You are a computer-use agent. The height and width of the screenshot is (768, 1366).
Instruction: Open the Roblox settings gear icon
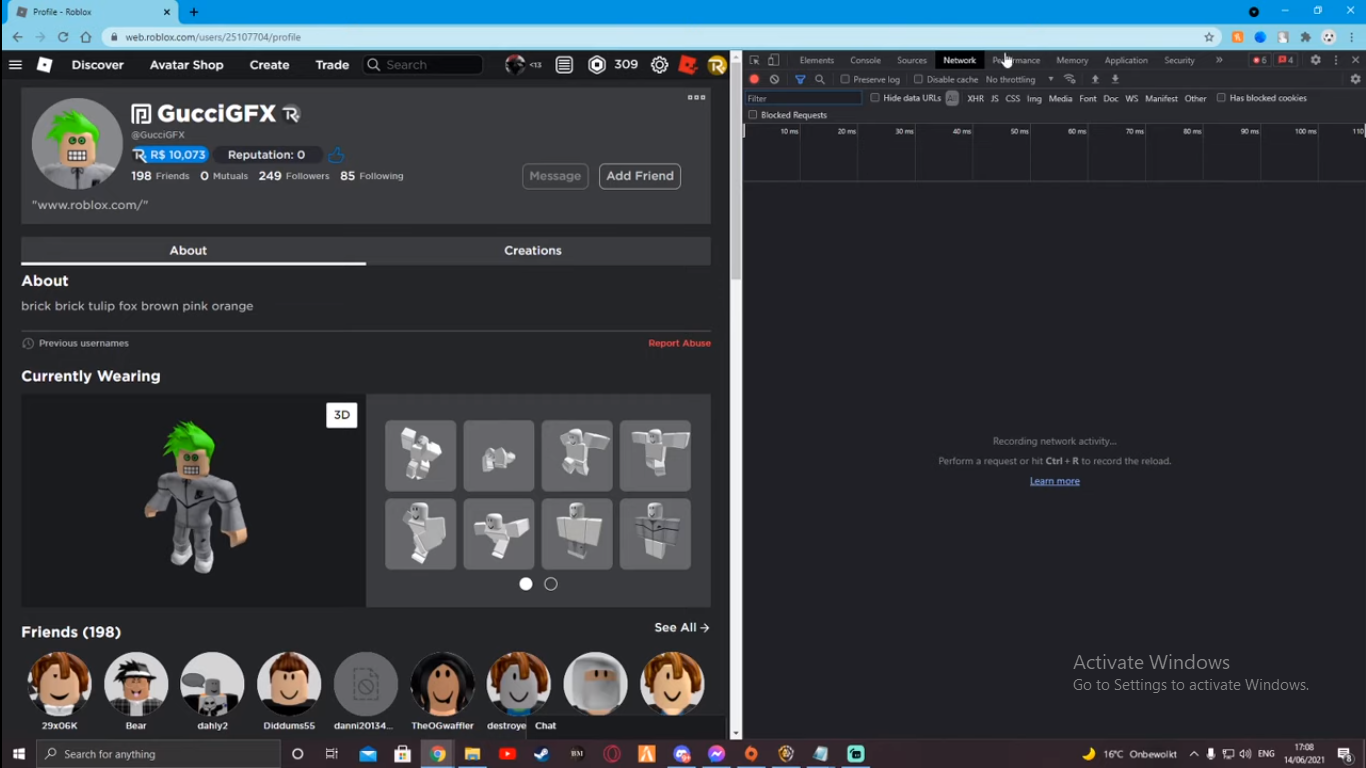659,65
